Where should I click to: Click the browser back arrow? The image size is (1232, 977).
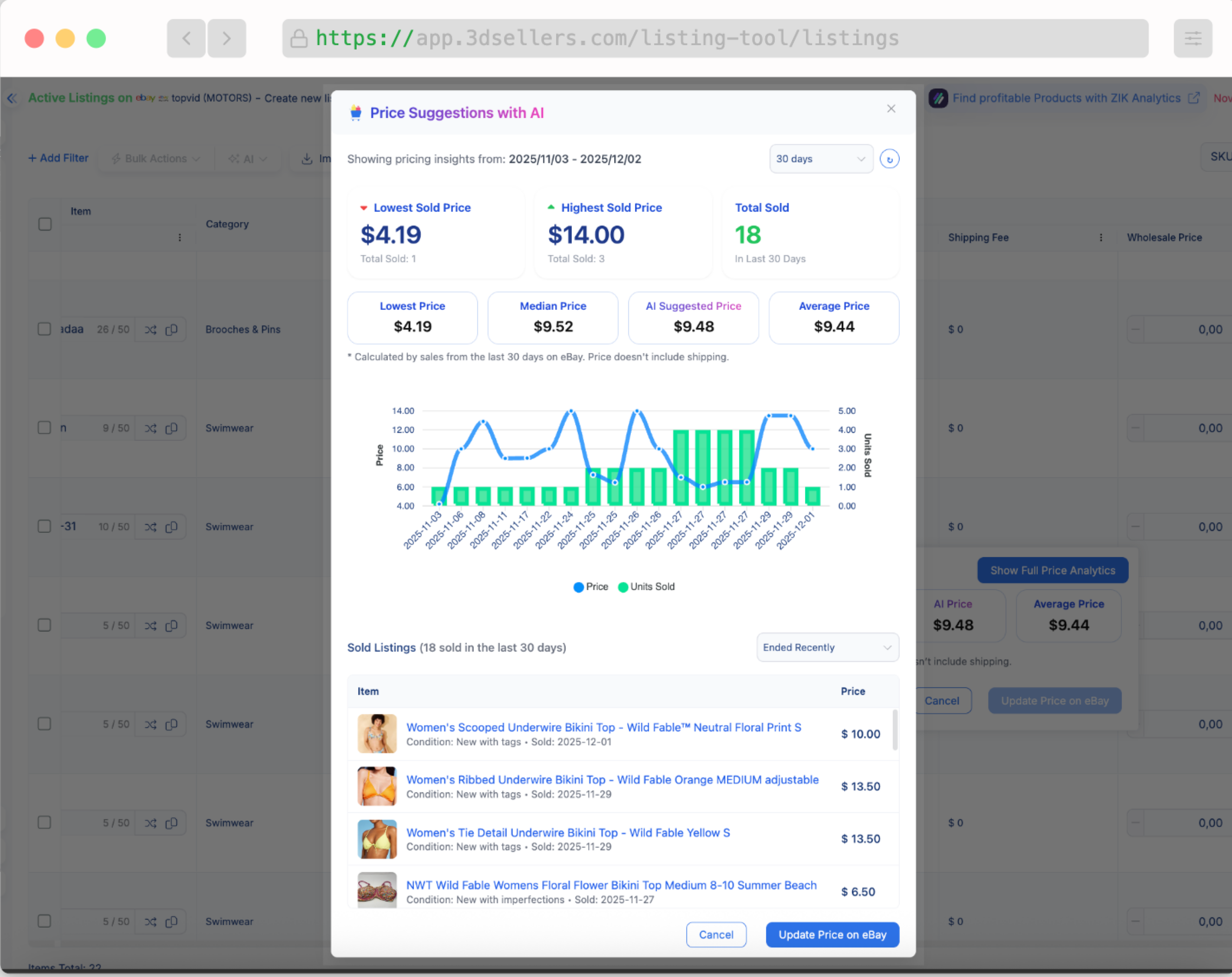[186, 38]
